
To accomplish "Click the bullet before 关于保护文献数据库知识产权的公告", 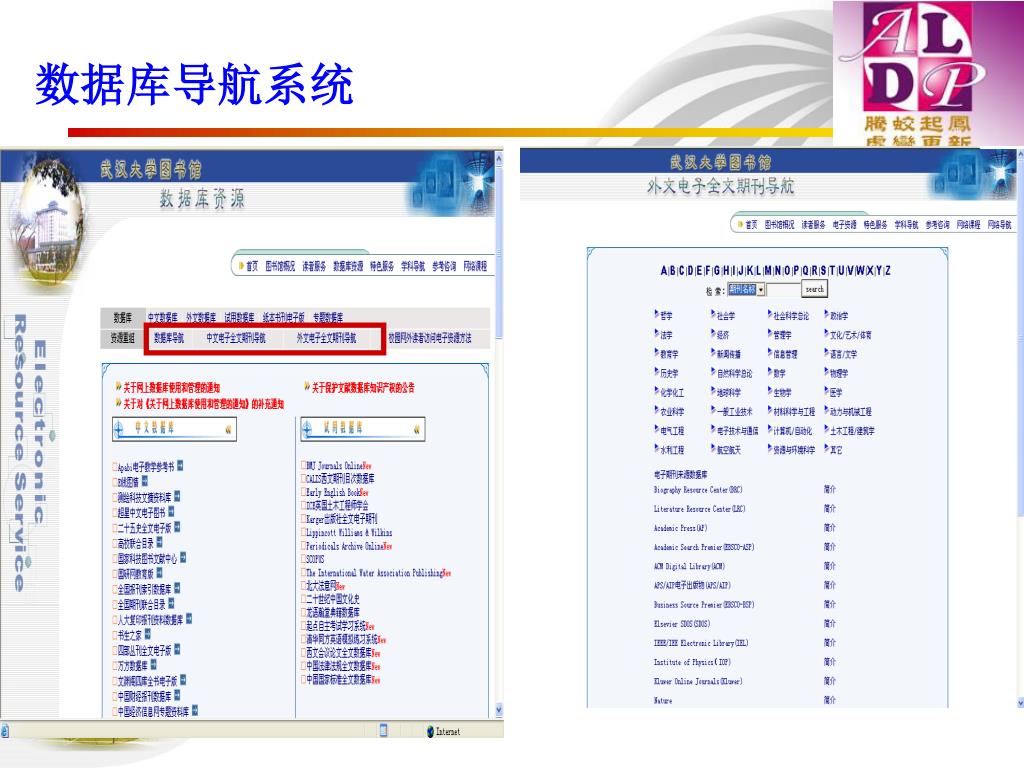I will (x=306, y=387).
